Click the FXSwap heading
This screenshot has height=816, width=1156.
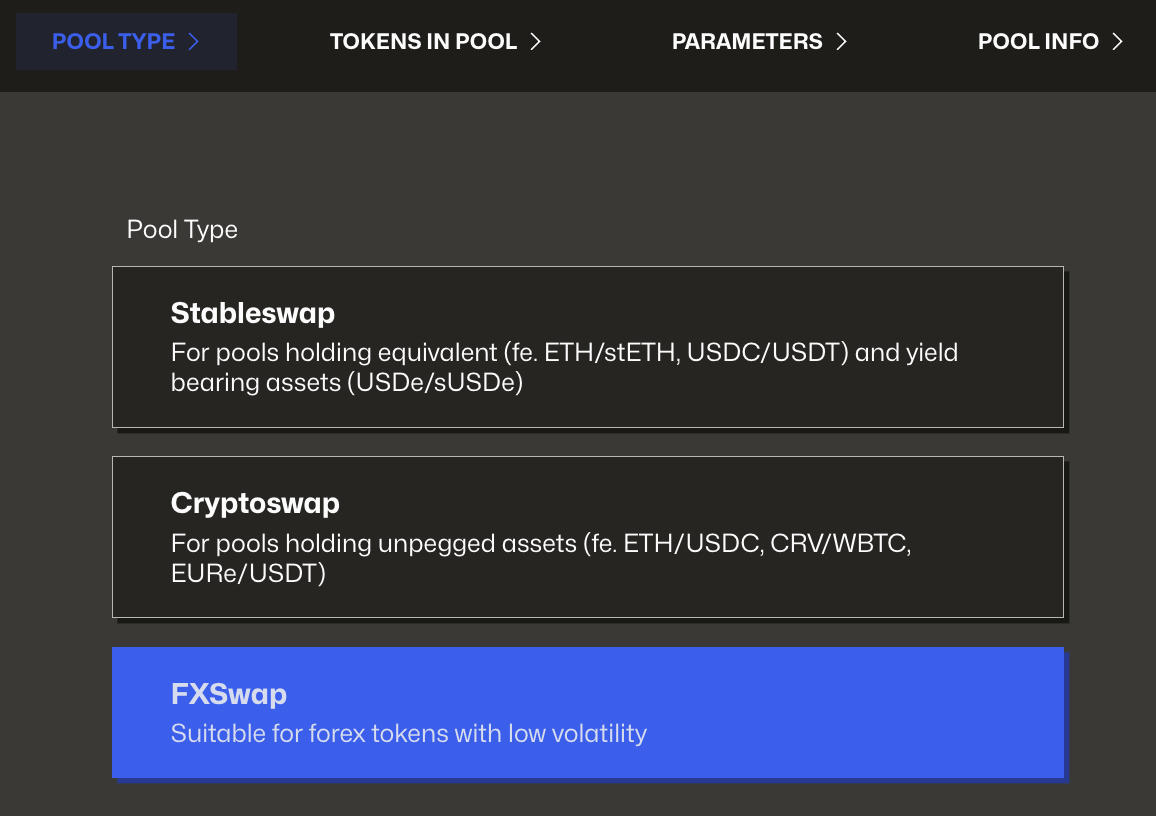[228, 693]
